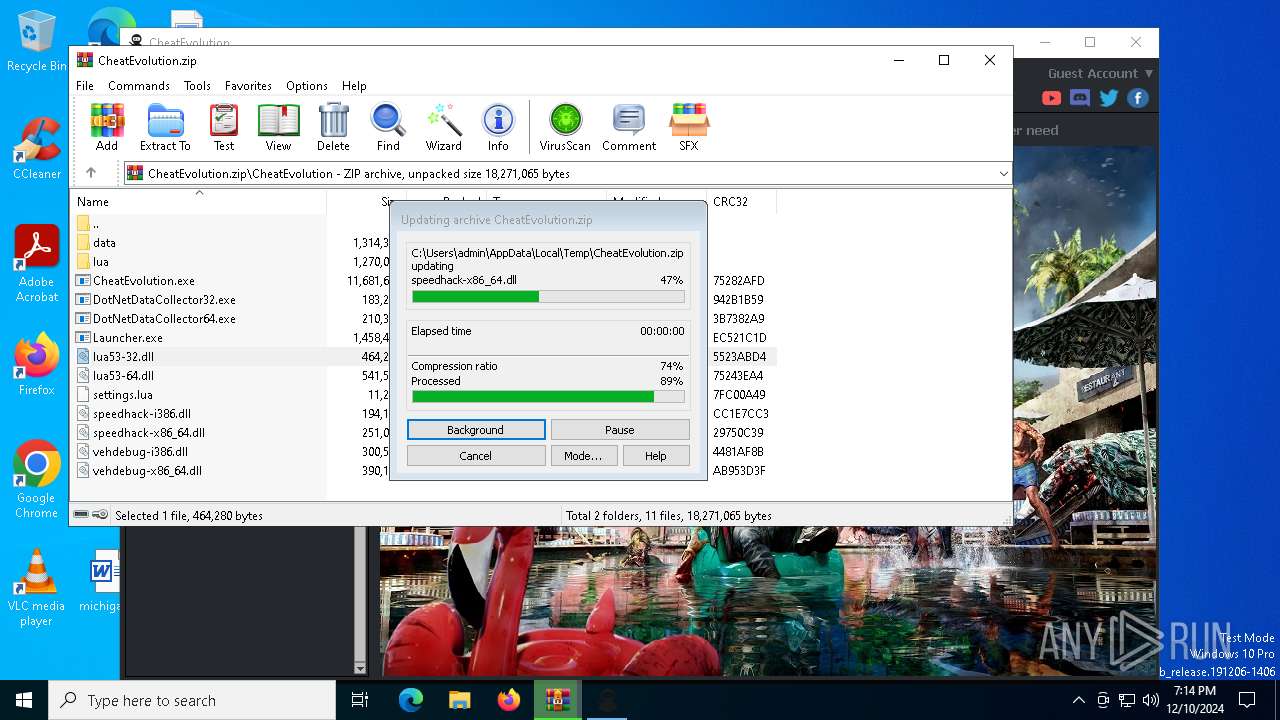The height and width of the screenshot is (720, 1280).
Task: Click the YouTube icon in background window
Action: pyautogui.click(x=1051, y=98)
